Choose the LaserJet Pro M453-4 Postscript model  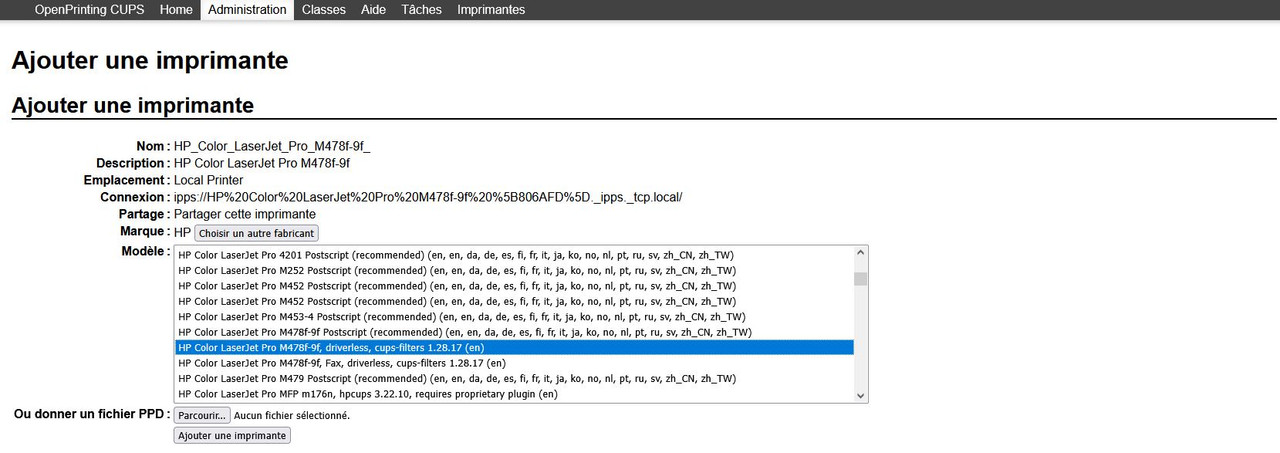point(514,316)
